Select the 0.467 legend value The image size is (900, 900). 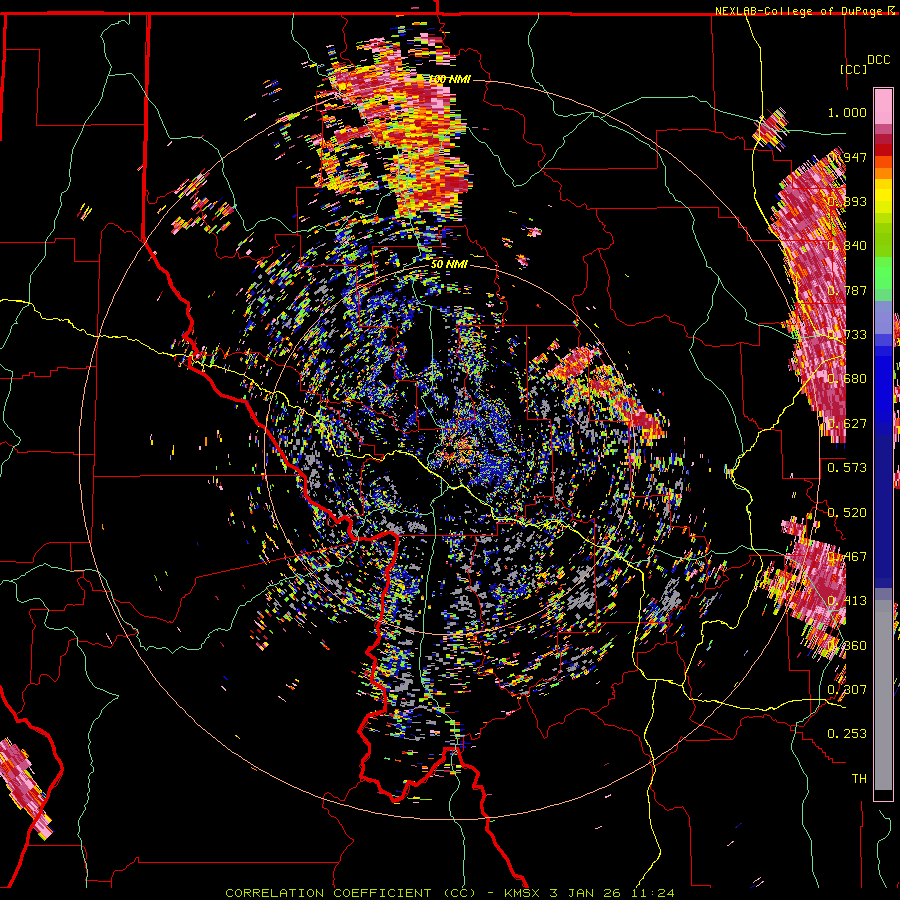[x=847, y=557]
